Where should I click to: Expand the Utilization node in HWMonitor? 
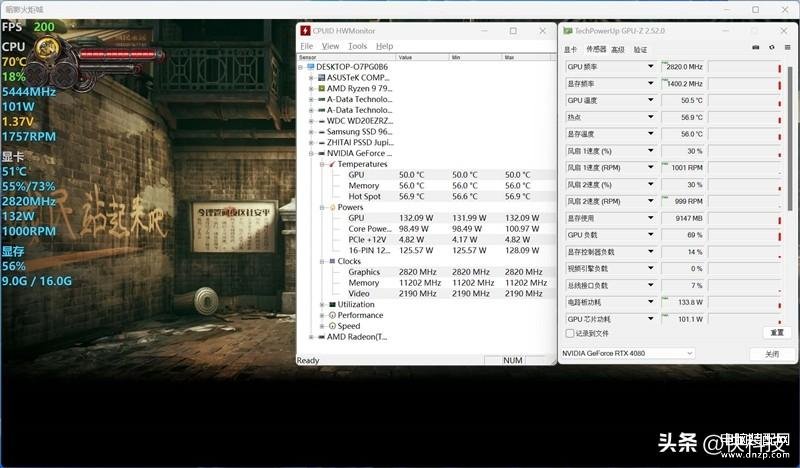pos(322,305)
